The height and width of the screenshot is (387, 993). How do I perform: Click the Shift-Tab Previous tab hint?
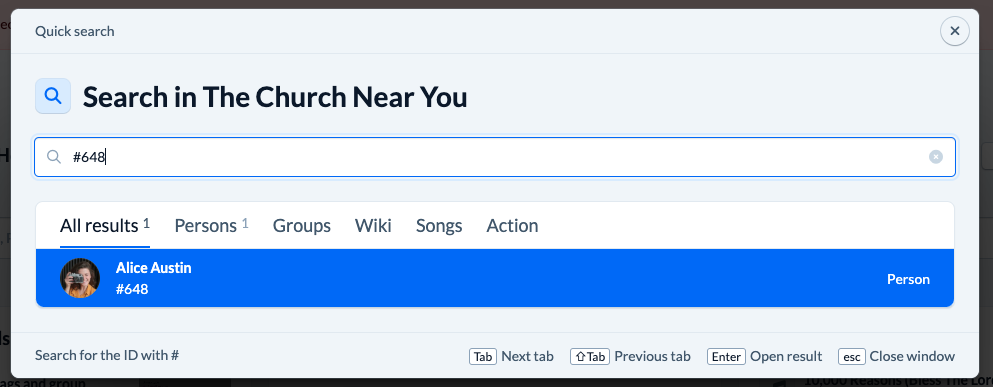click(x=590, y=357)
